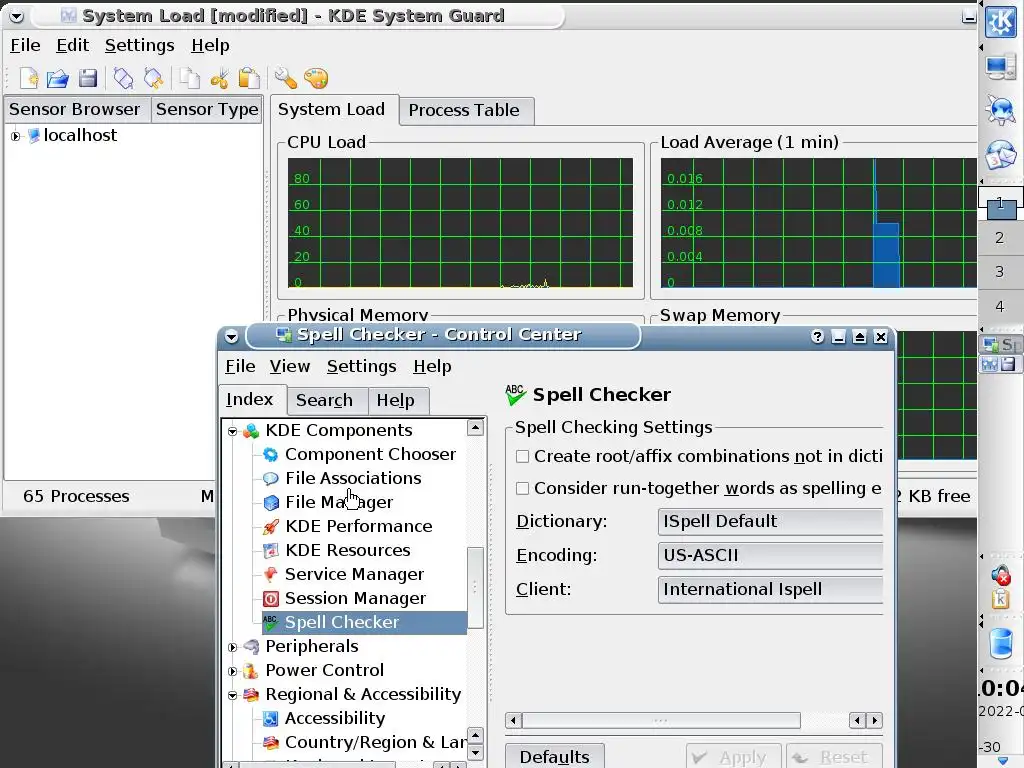
Task: Toggle Create root/affix combinations checkbox
Action: [522, 456]
